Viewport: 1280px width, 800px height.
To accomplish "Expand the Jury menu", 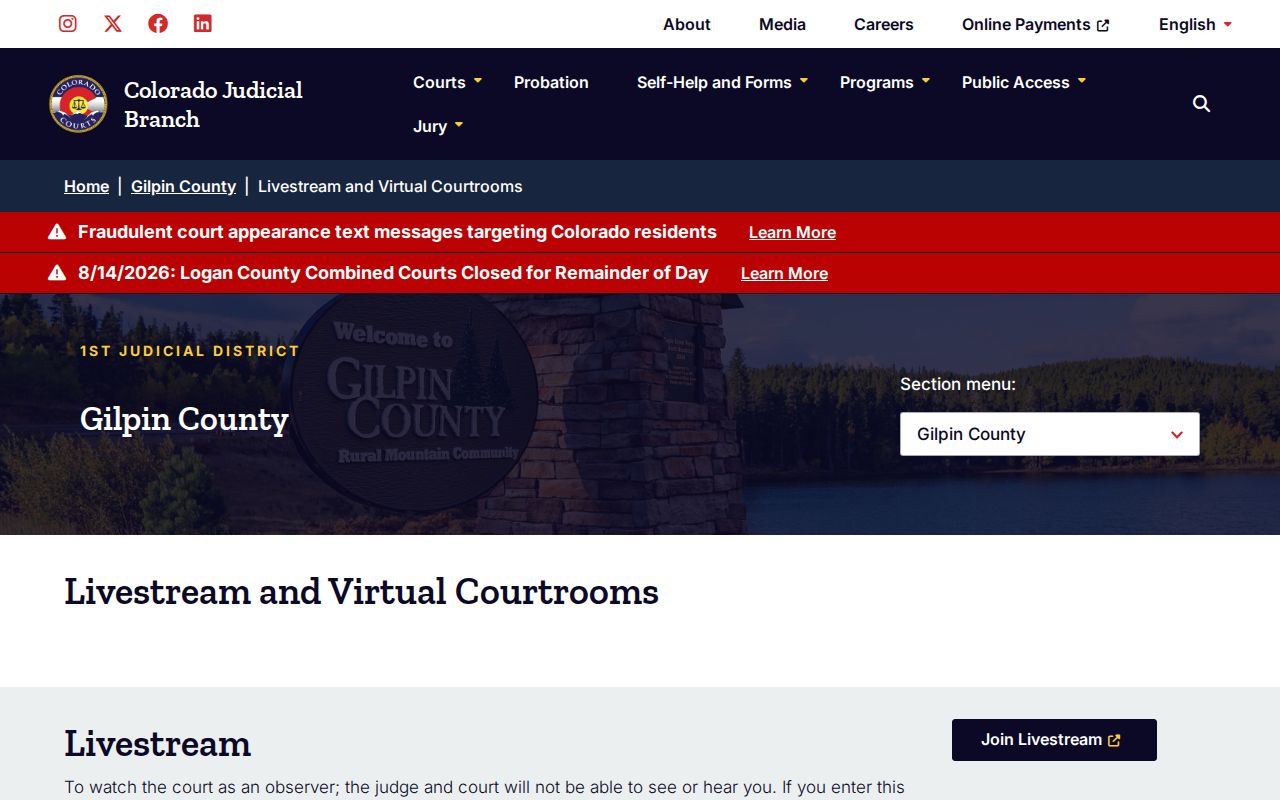I will [x=438, y=126].
